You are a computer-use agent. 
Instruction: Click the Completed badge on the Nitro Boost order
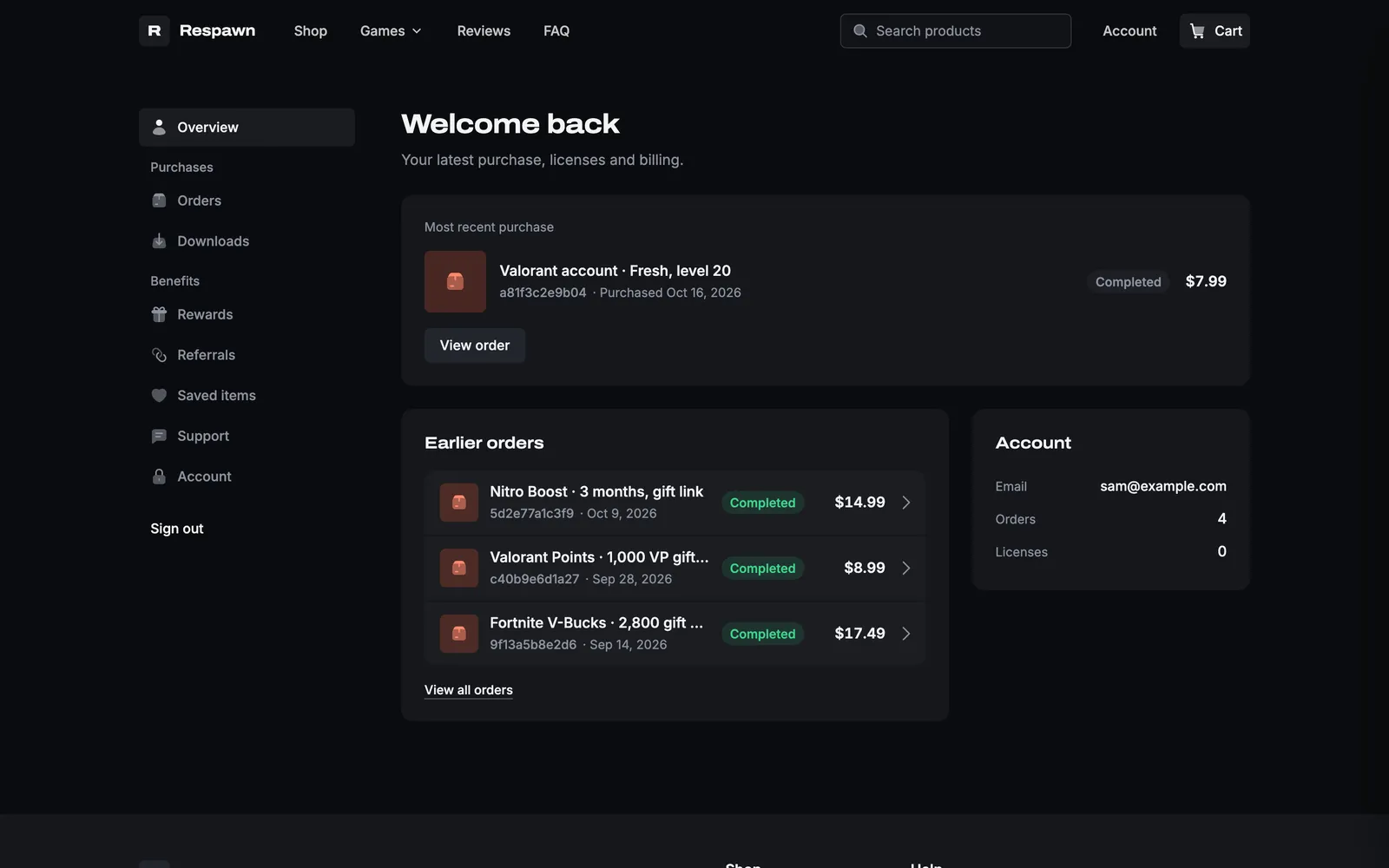763,503
